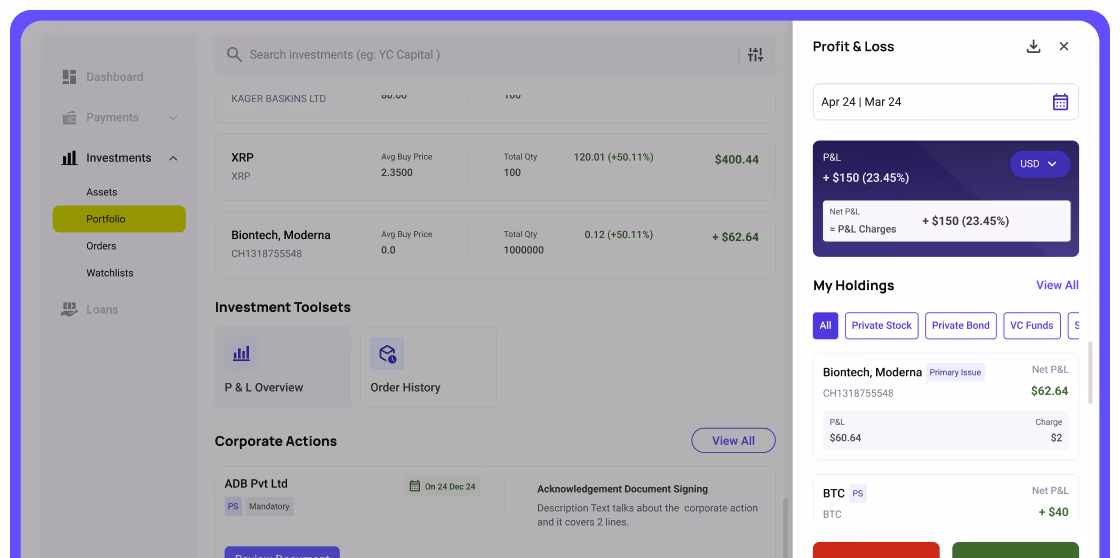Open the filter sliders icon
The width and height of the screenshot is (1120, 558).
756,54
